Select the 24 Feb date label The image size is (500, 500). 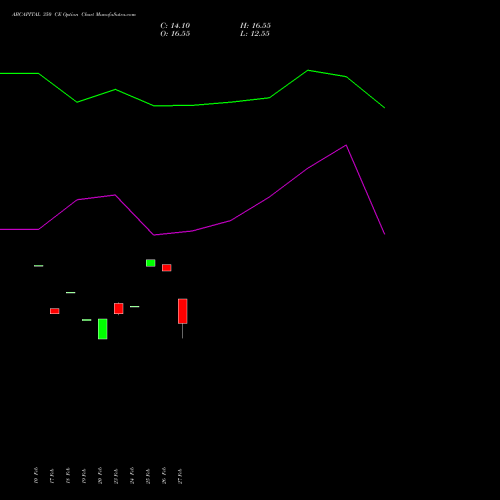tap(132, 475)
